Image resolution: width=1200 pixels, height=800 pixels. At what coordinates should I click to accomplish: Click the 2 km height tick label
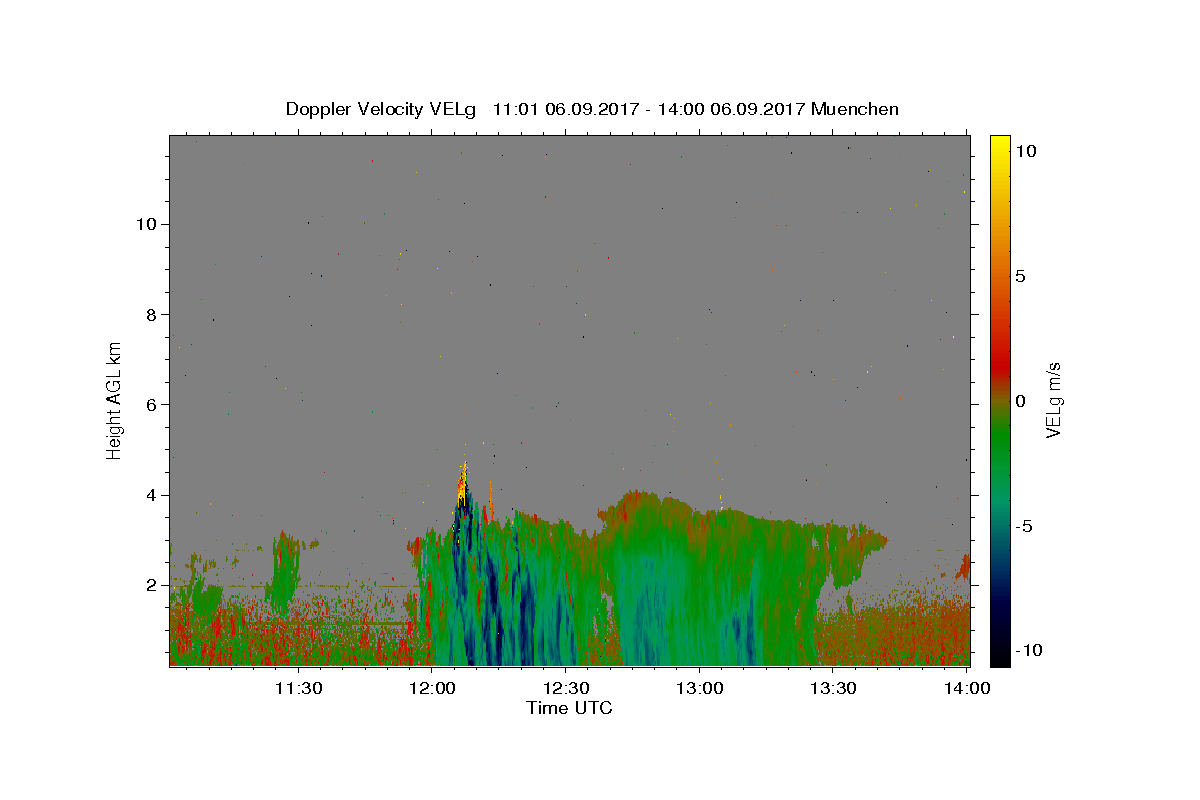151,585
